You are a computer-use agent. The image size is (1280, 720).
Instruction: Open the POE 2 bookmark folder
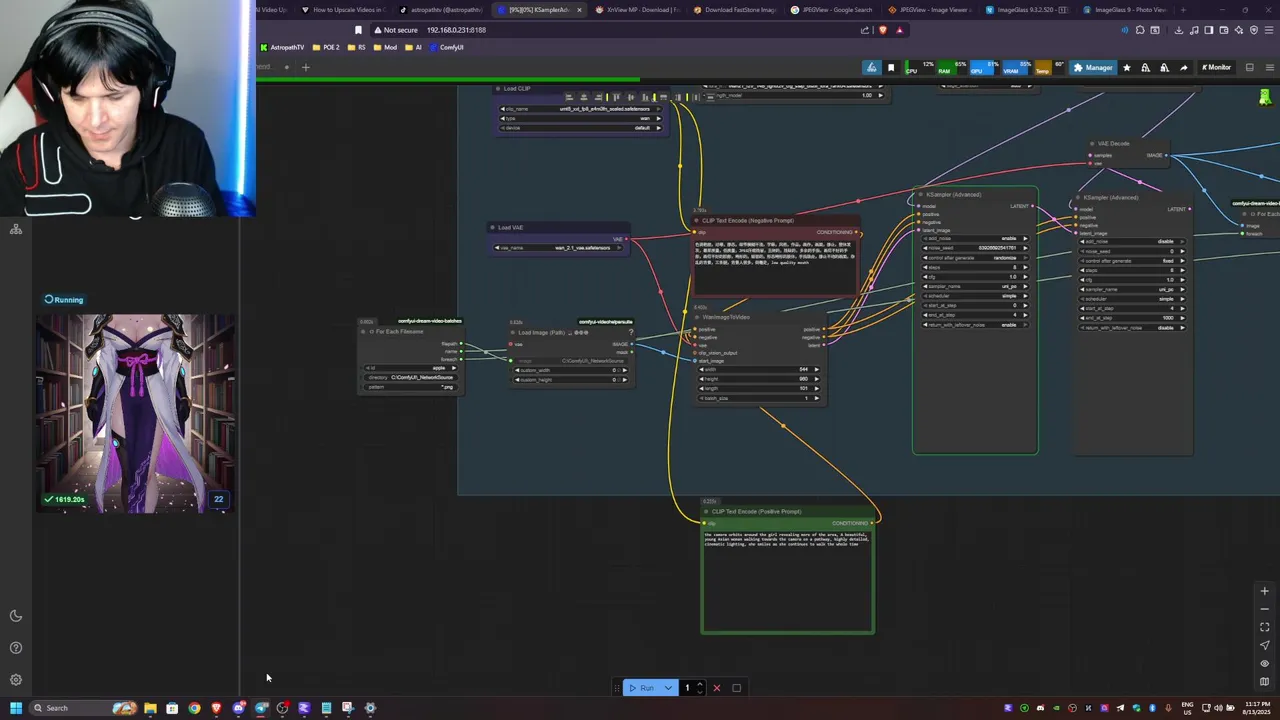pyautogui.click(x=326, y=47)
